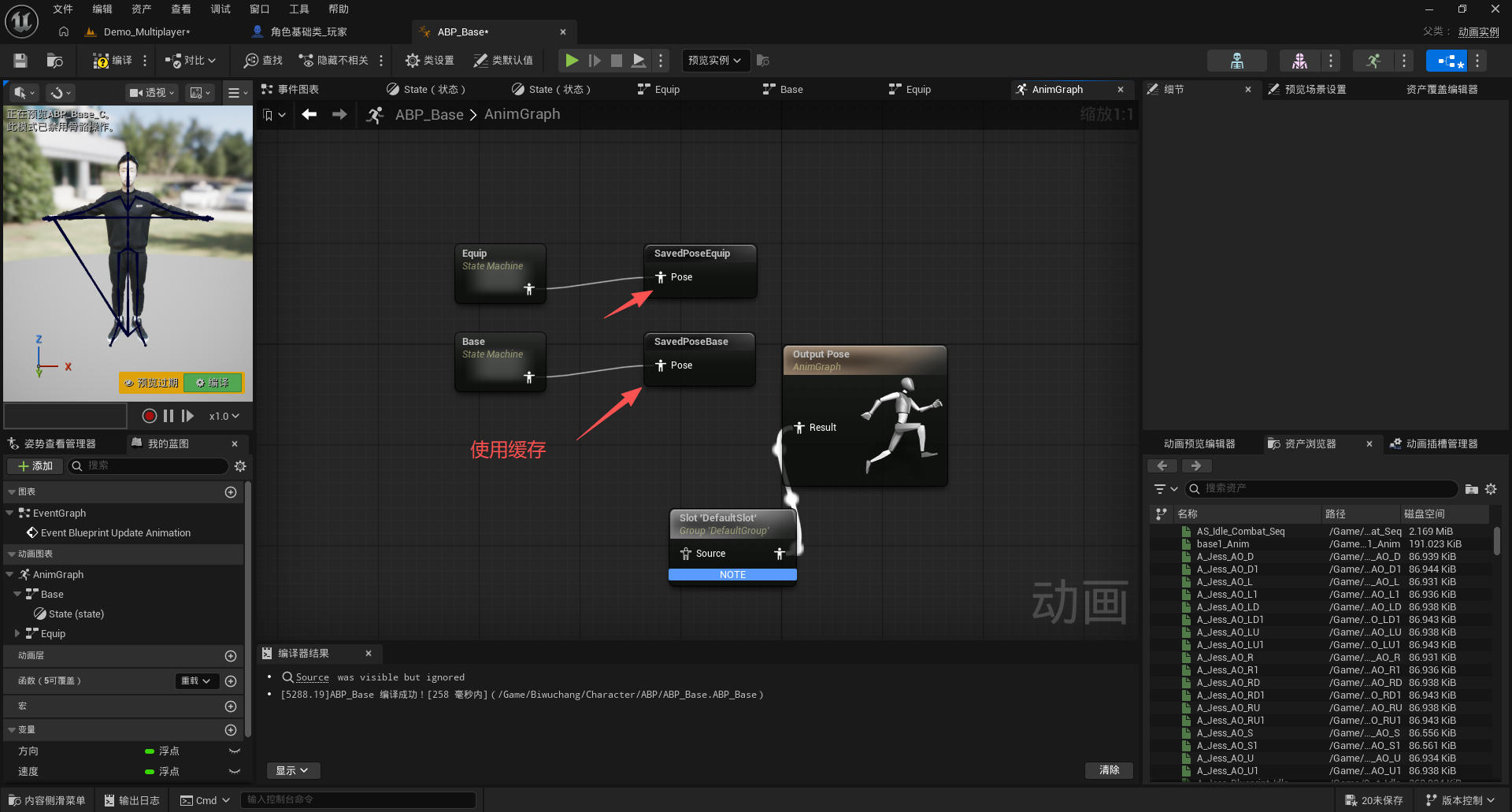Click the skeletal mesh mode icon
The height and width of the screenshot is (812, 1512).
[1299, 61]
